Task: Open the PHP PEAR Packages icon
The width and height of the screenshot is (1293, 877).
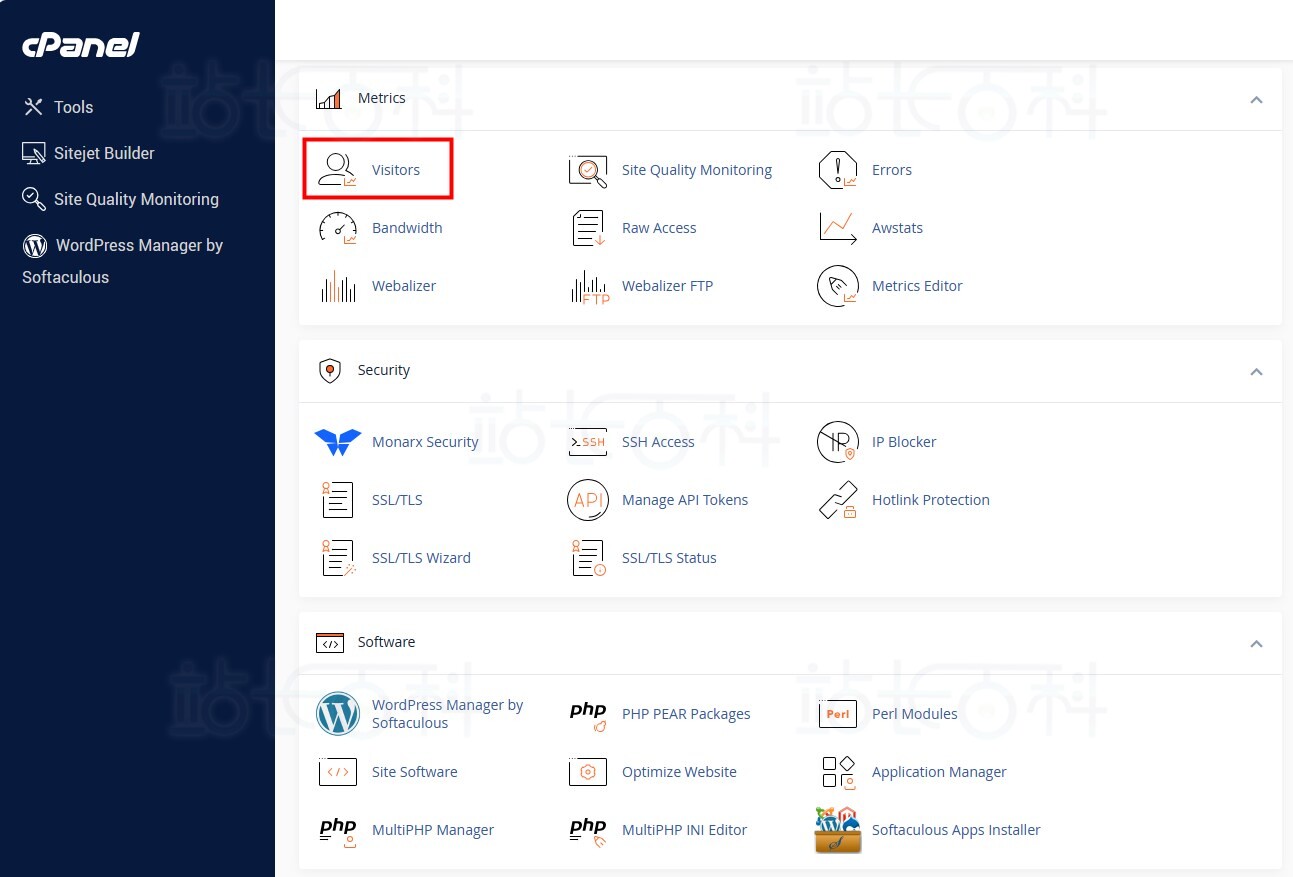Action: click(588, 715)
